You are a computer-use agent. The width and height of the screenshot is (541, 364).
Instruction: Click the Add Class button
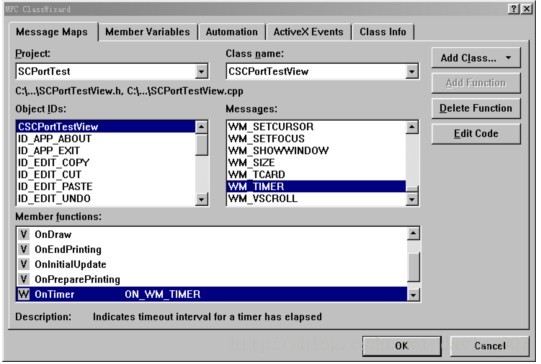click(476, 58)
